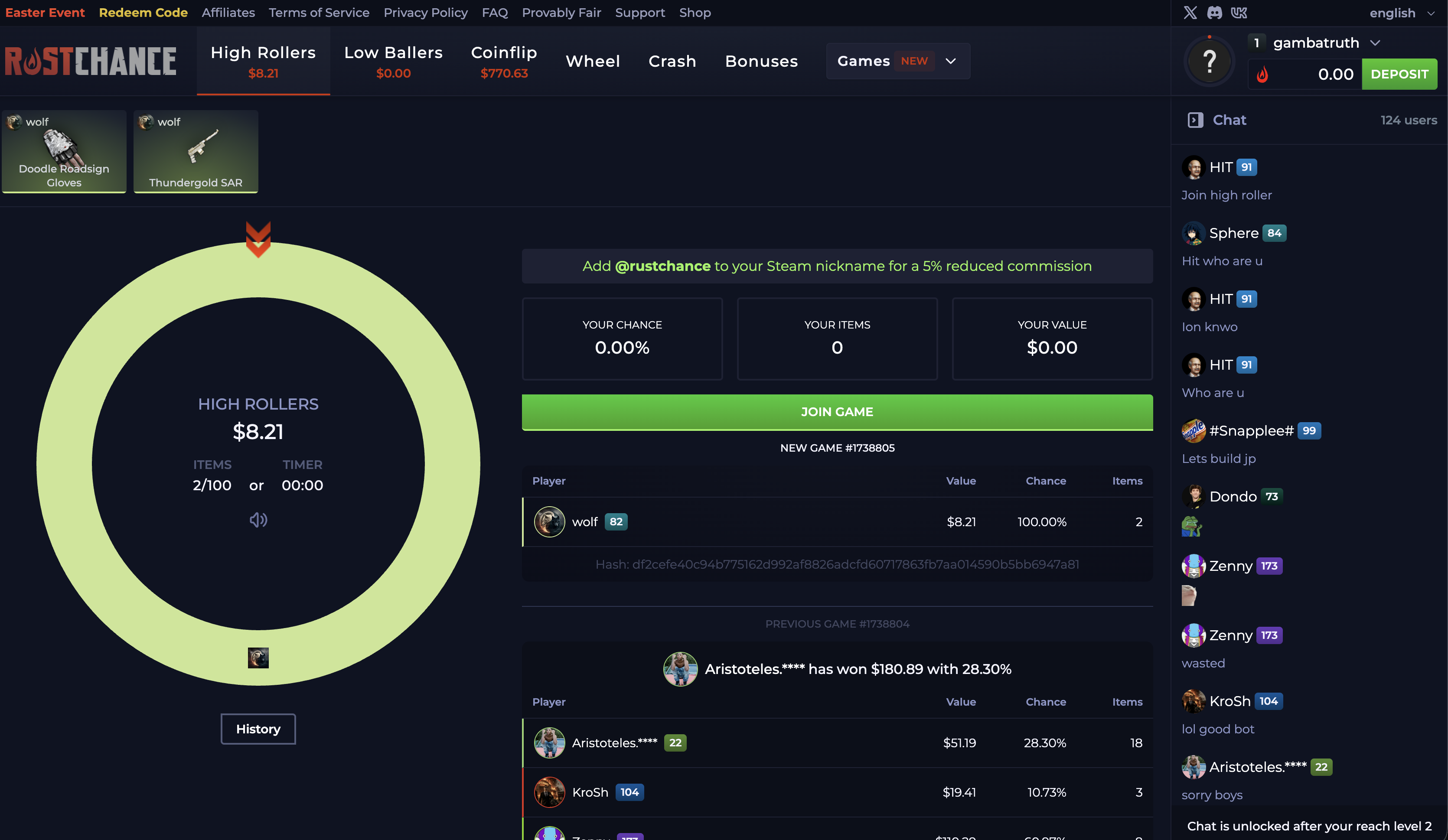Click Aristoteles avatar in previous game table row
Image resolution: width=1448 pixels, height=840 pixels.
[549, 743]
